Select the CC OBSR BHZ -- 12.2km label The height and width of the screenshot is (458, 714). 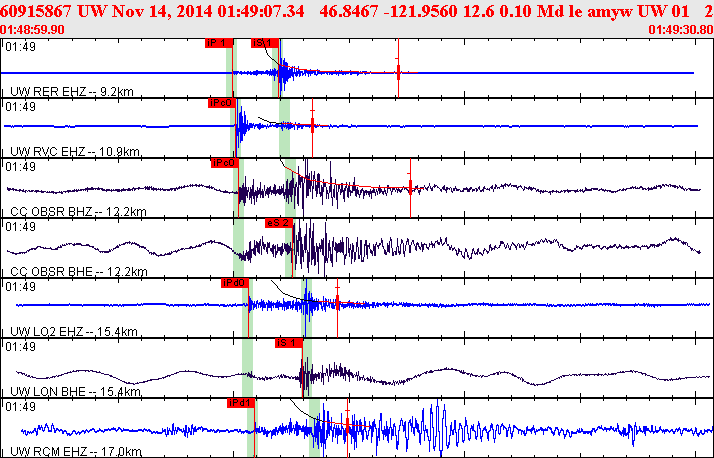(x=78, y=212)
